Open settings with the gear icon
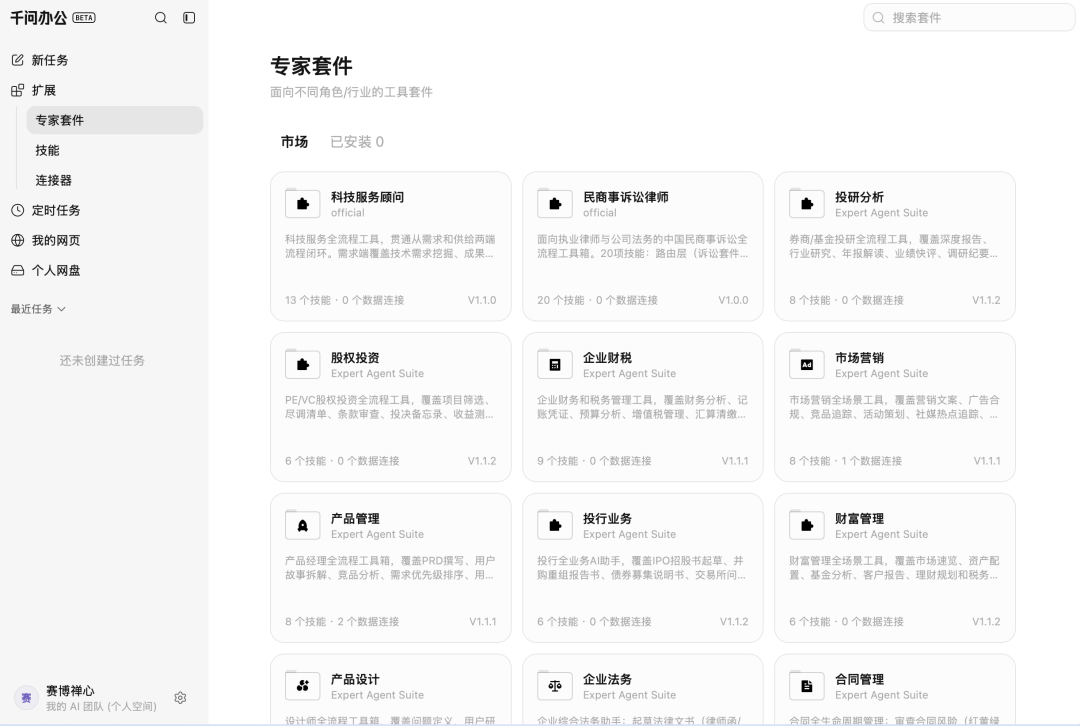This screenshot has height=726, width=1080. pyautogui.click(x=180, y=698)
